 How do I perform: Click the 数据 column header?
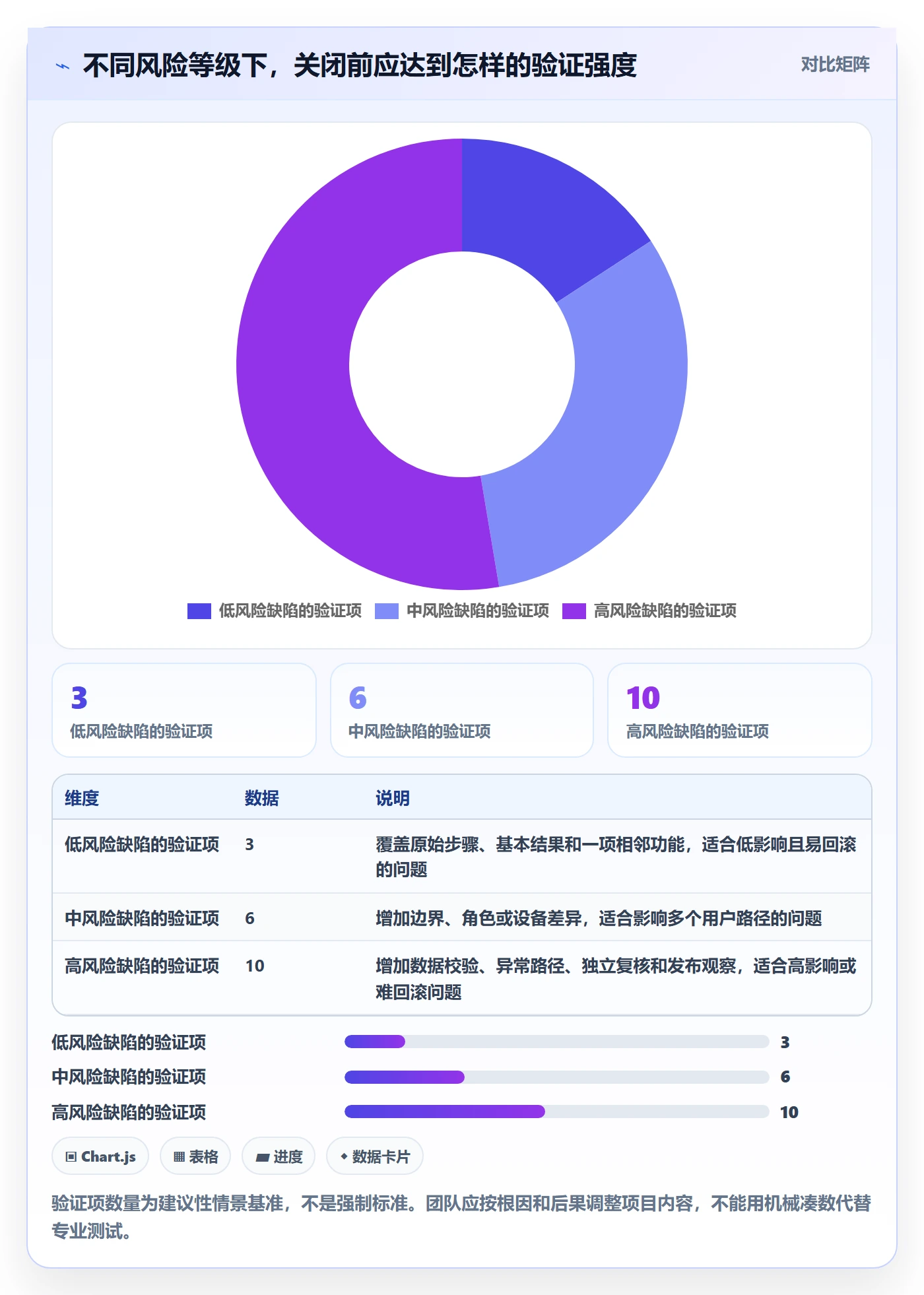click(261, 798)
